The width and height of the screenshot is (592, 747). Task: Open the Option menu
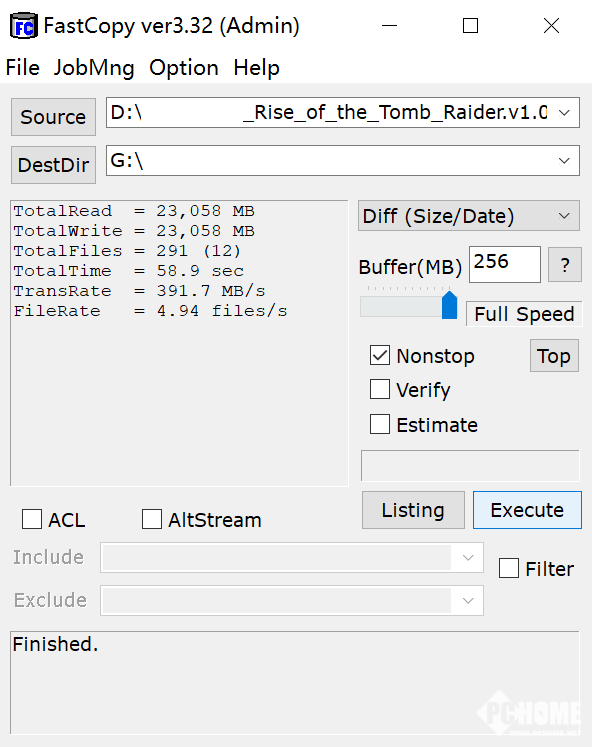click(x=184, y=68)
